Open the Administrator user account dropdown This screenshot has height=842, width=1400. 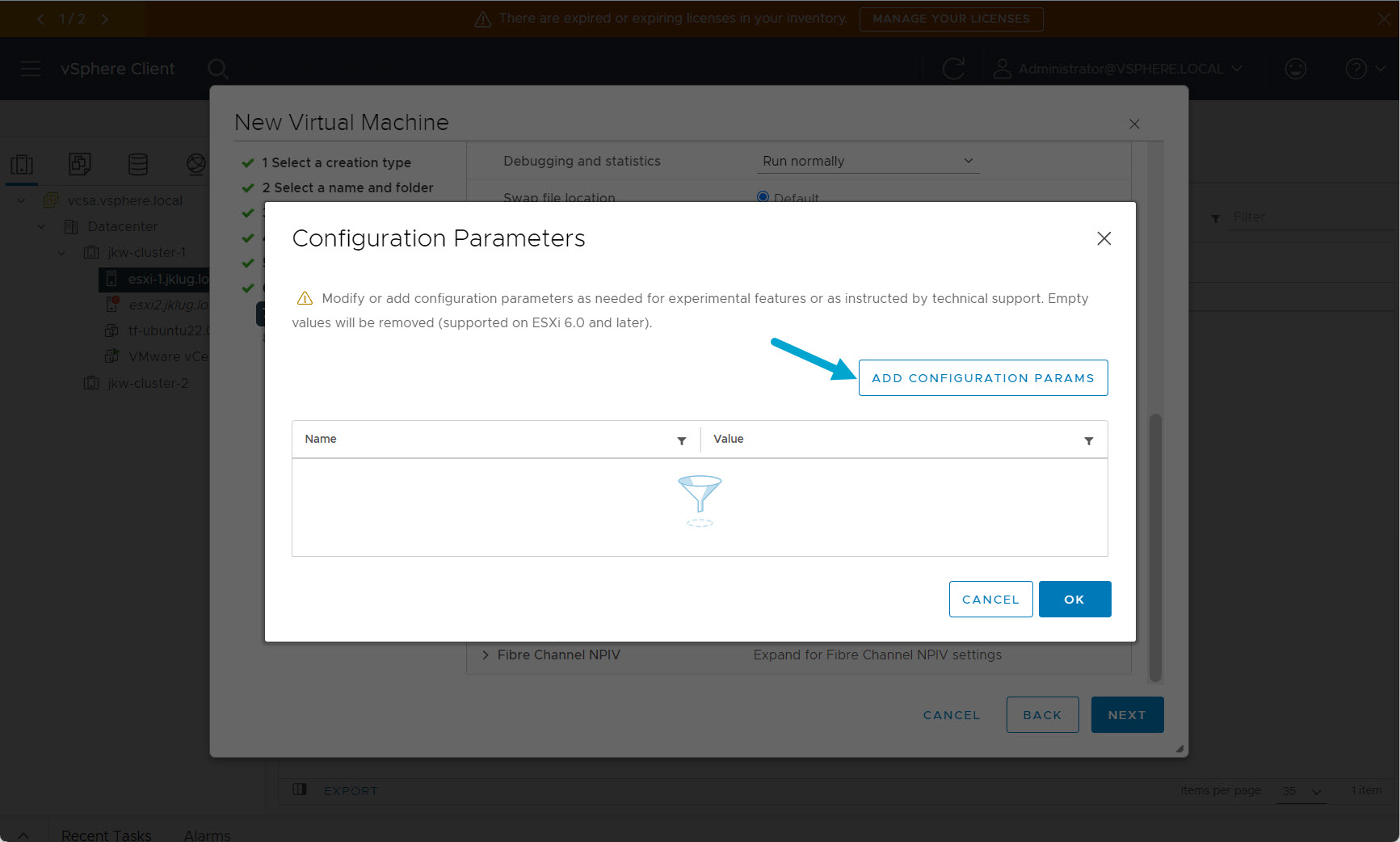coord(1119,69)
